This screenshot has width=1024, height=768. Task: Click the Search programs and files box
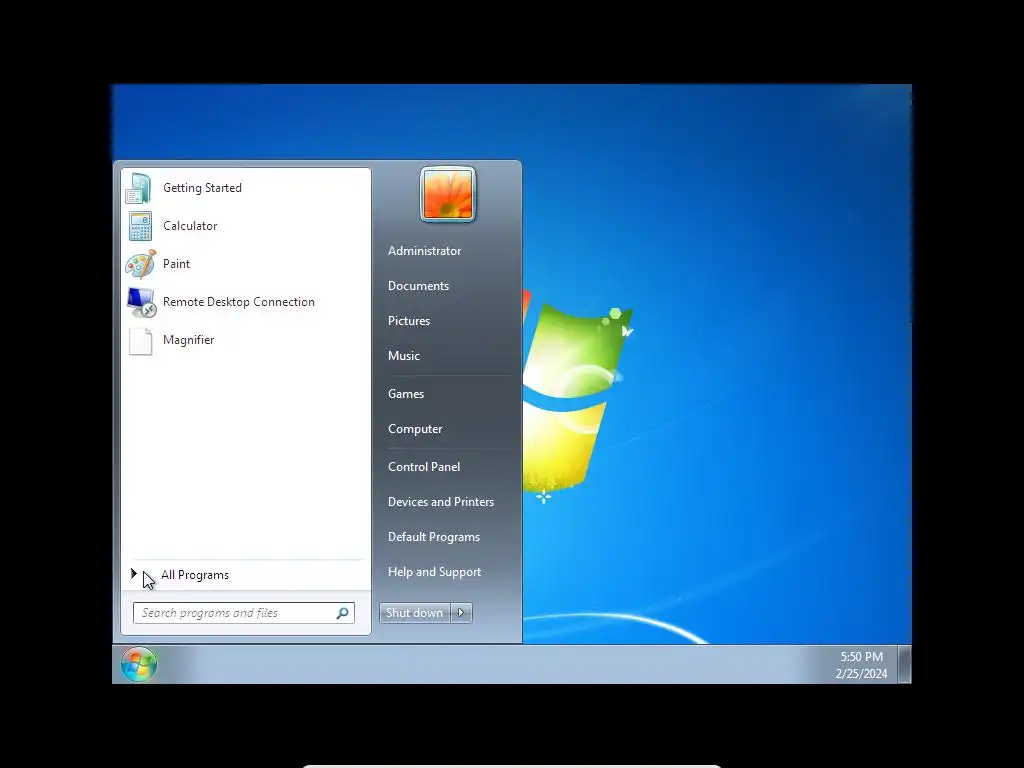(244, 613)
